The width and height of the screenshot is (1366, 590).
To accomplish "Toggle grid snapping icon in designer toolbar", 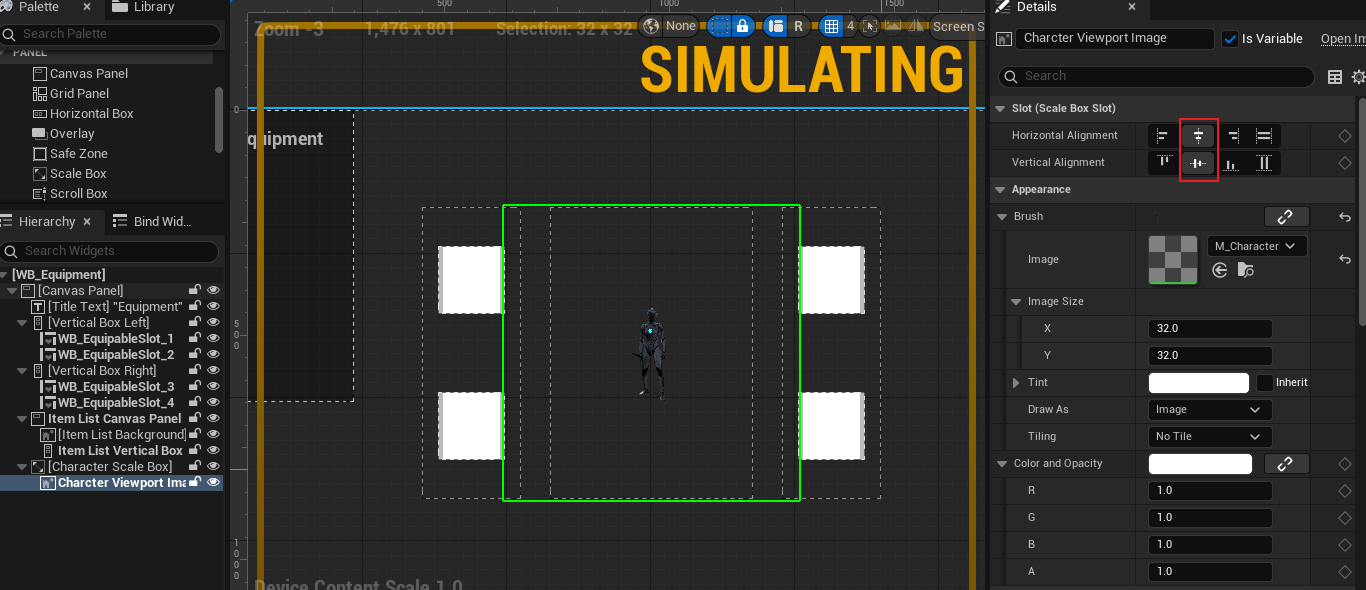I will [830, 26].
